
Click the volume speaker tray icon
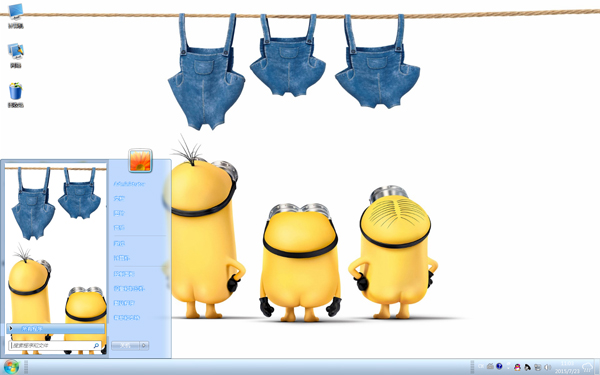point(547,367)
